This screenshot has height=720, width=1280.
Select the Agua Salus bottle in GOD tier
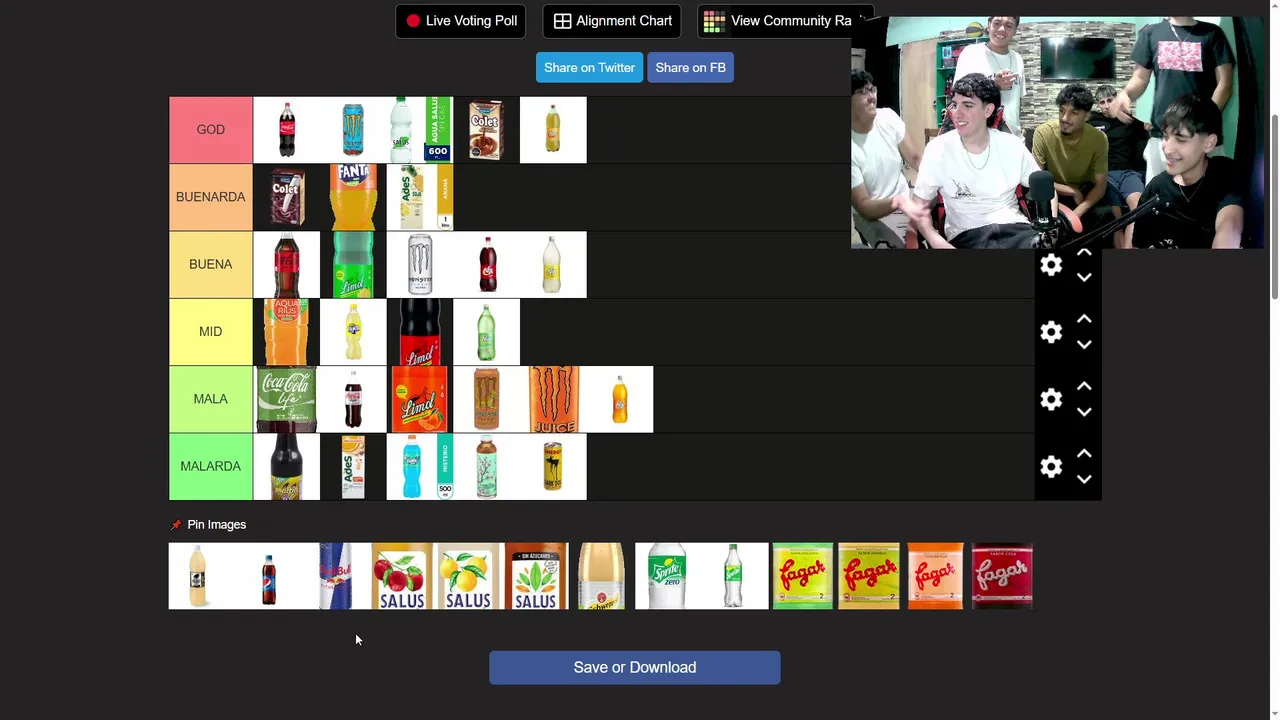click(420, 130)
